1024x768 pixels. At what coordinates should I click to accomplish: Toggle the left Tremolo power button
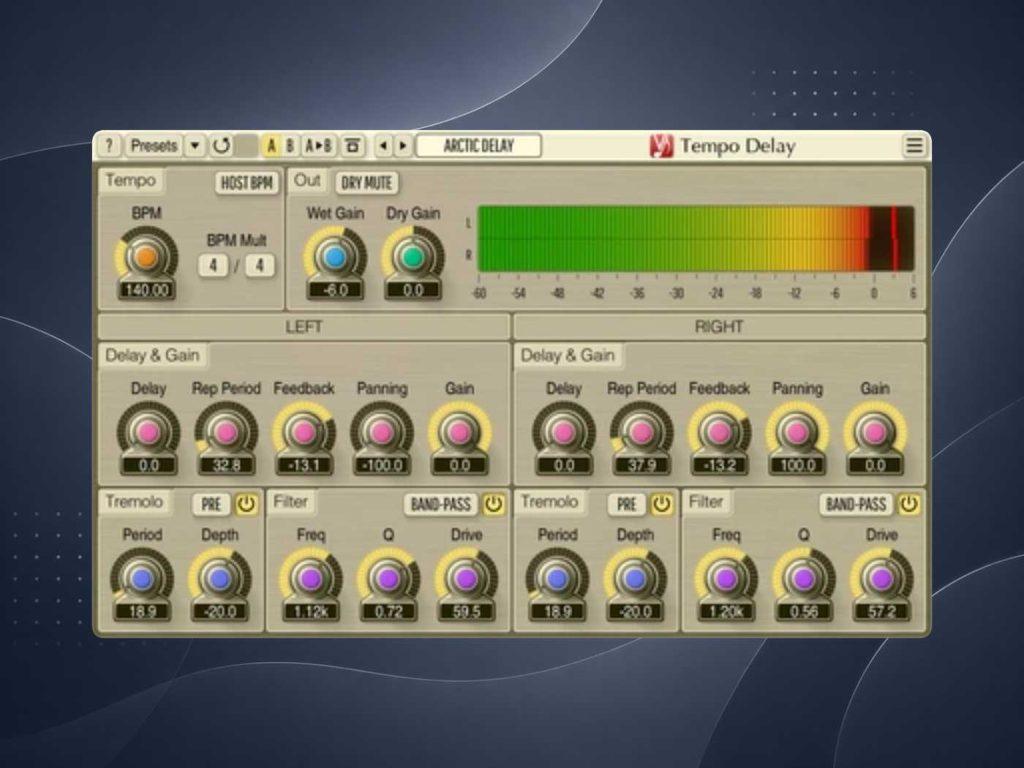(246, 504)
